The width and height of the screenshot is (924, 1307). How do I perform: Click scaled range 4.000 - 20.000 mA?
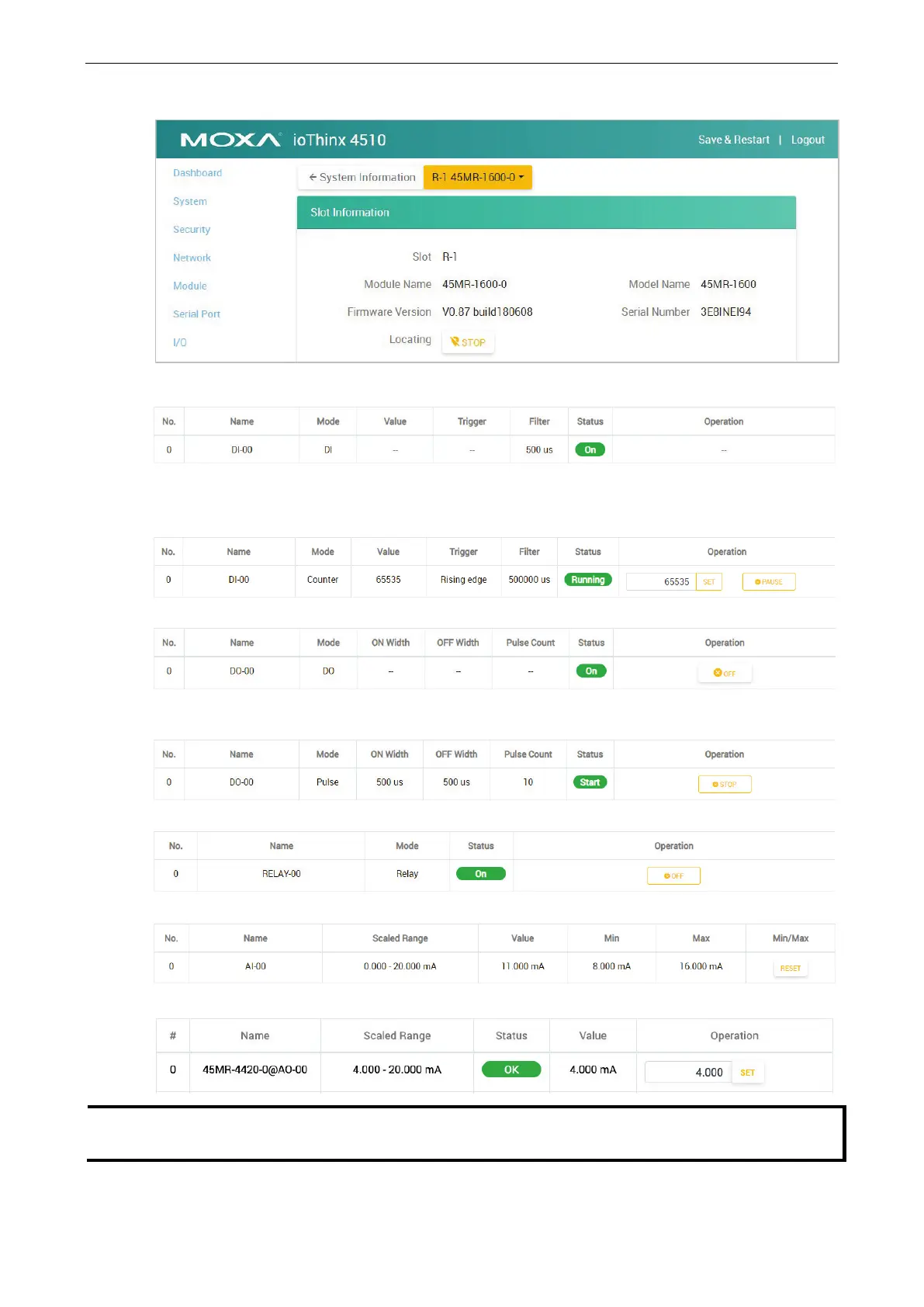click(397, 1070)
